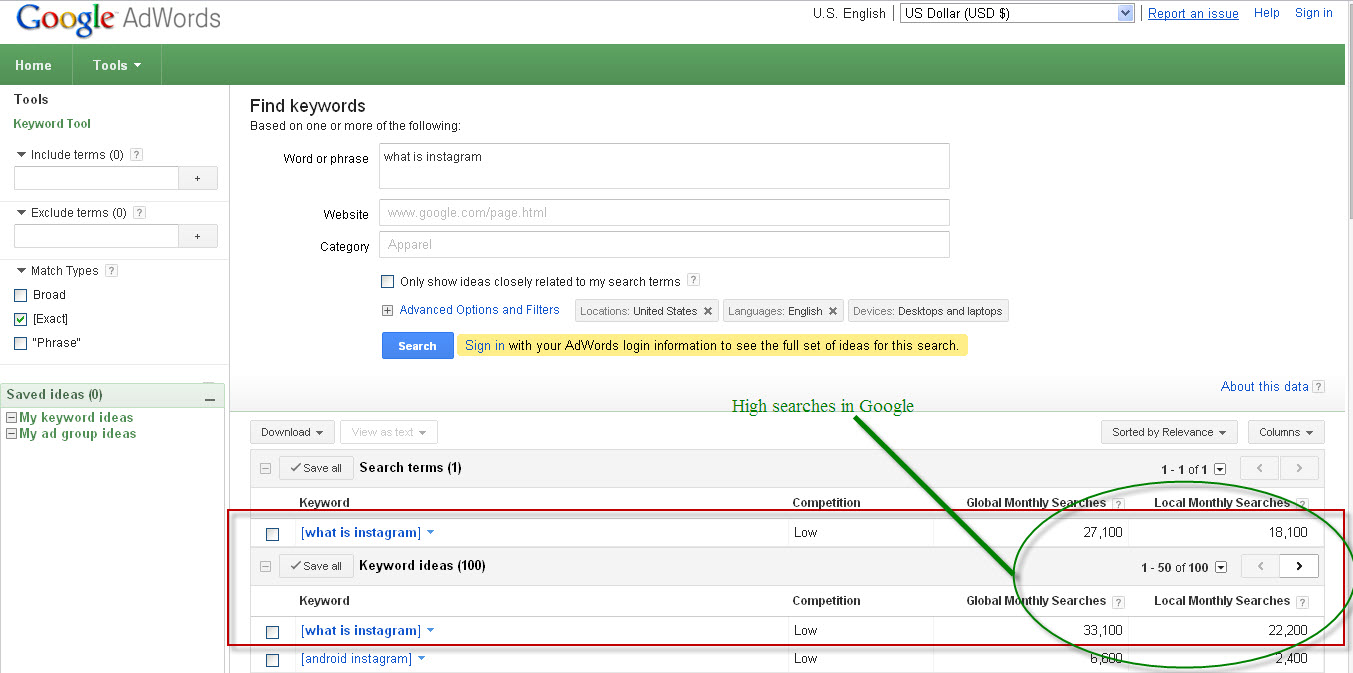This screenshot has height=673, width=1353.
Task: Uncheck the [Exact] match type checkbox
Action: pos(21,319)
